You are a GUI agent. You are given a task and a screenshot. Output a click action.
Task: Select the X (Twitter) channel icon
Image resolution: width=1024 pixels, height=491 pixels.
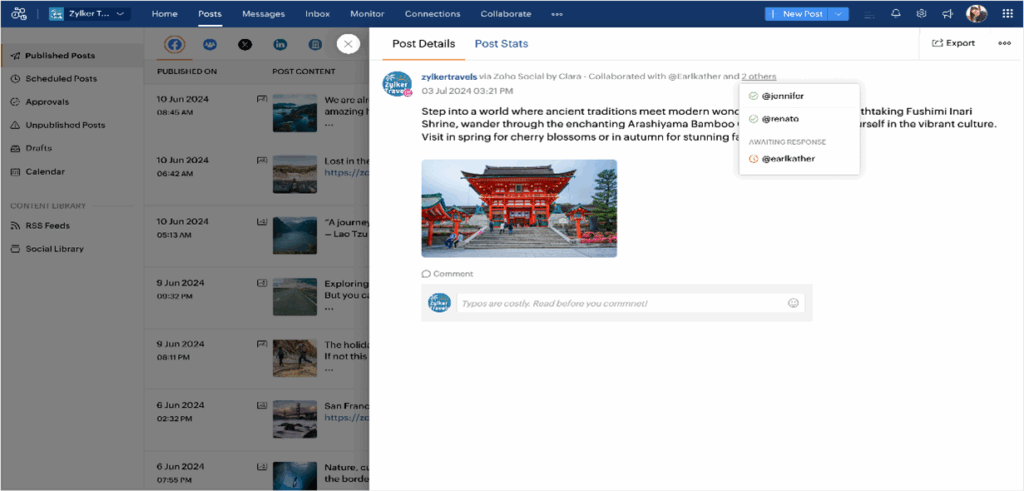coord(245,44)
